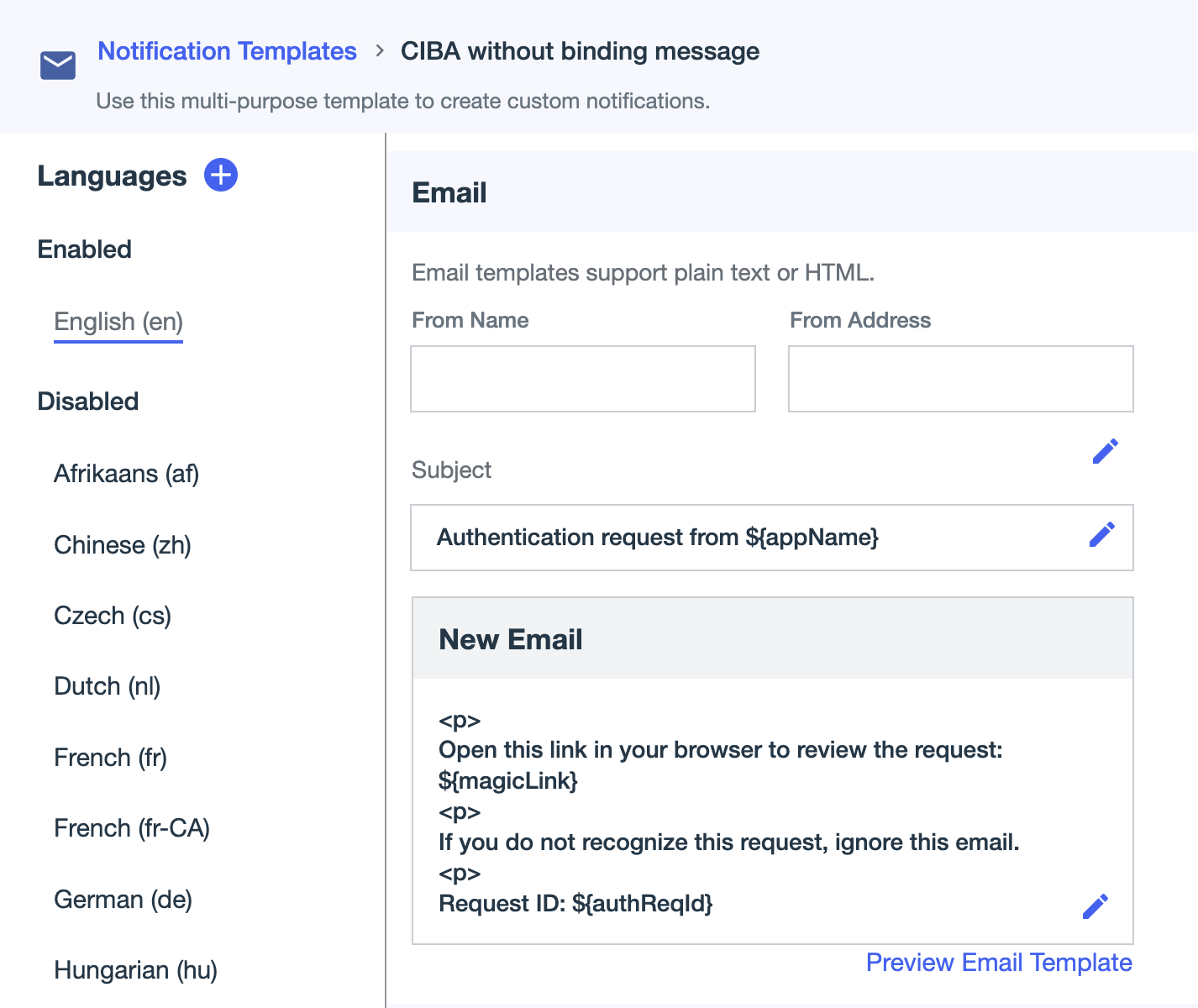
Task: Click the pencil icon above the Subject field
Action: coord(1106,450)
